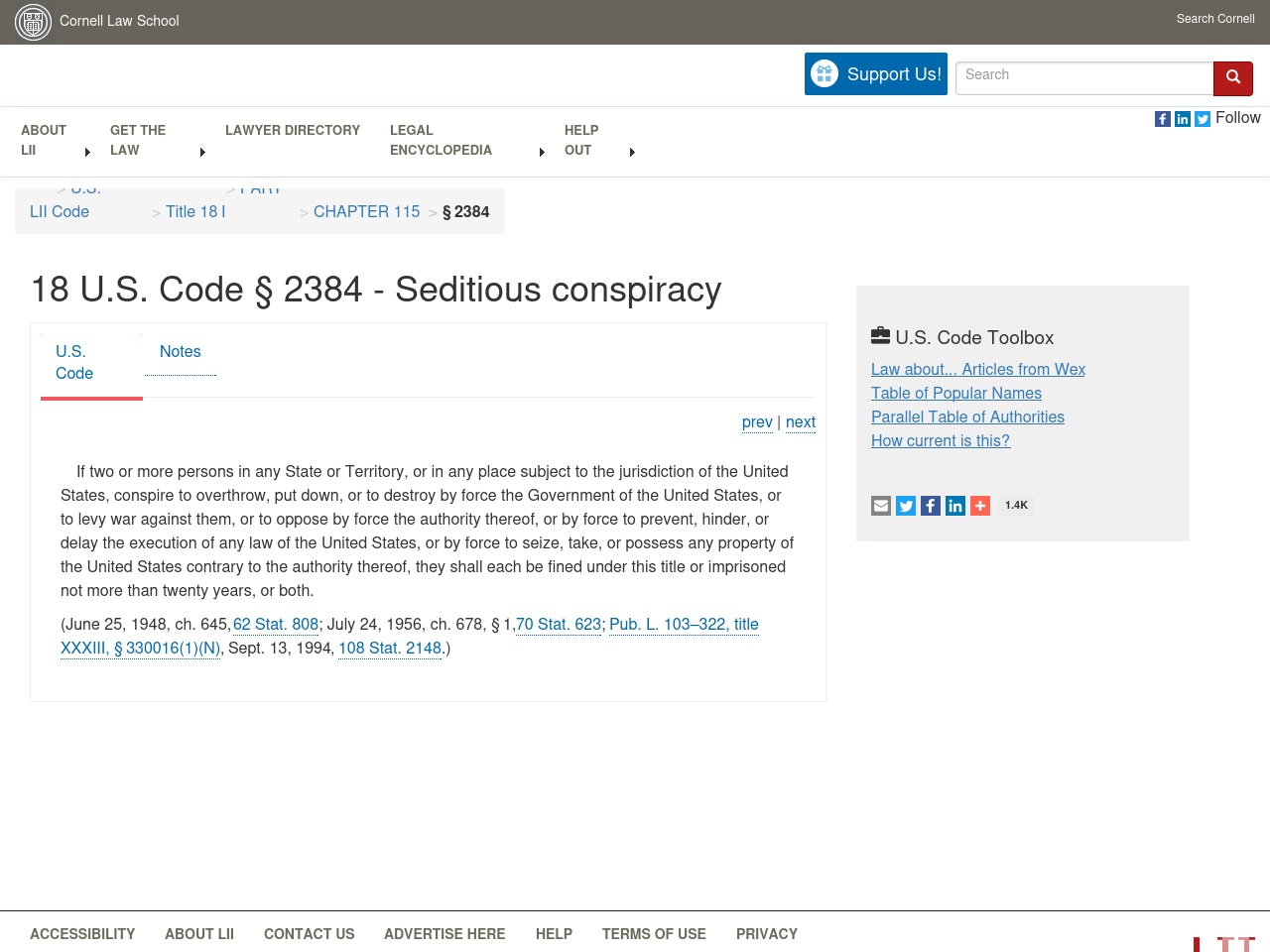Open the ABOUT LII menu

[44, 140]
